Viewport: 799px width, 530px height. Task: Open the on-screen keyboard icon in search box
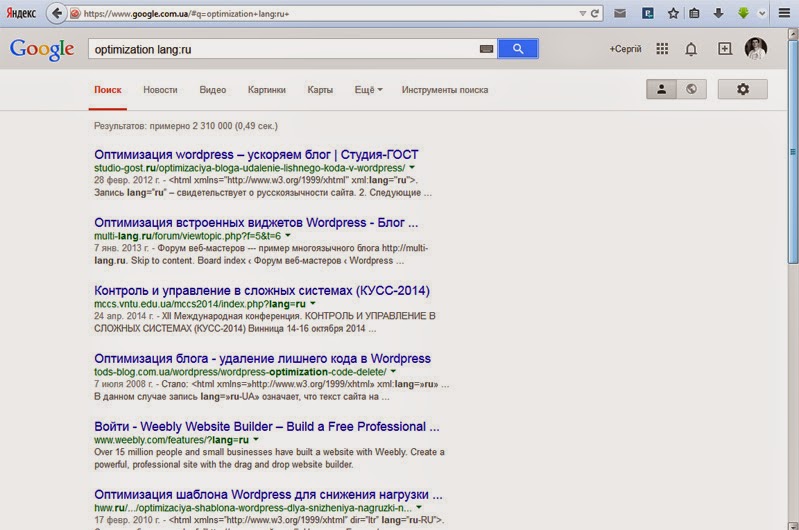pos(486,49)
